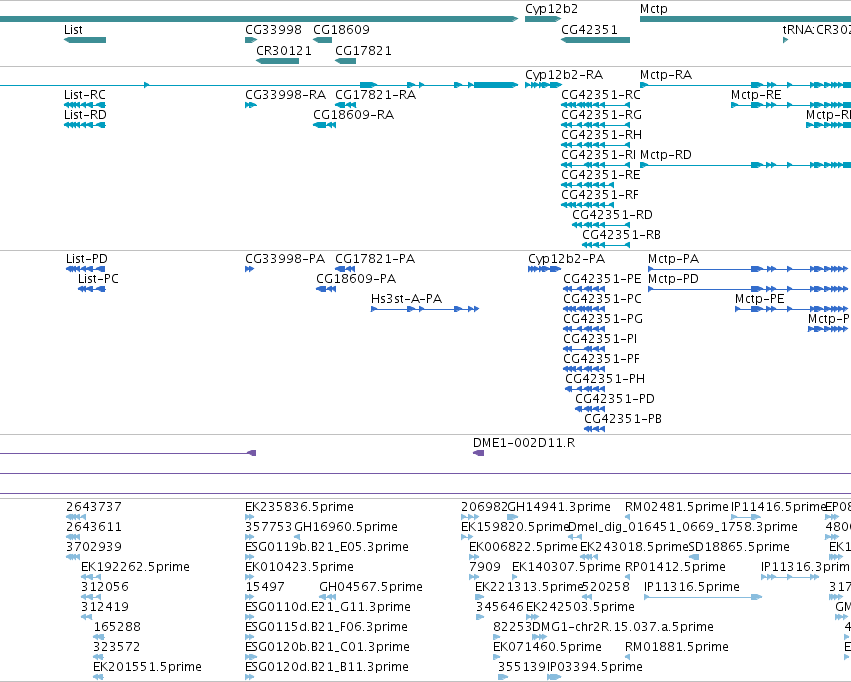Select the CG42351 gene bar
This screenshot has height=682, width=851.
click(x=595, y=40)
